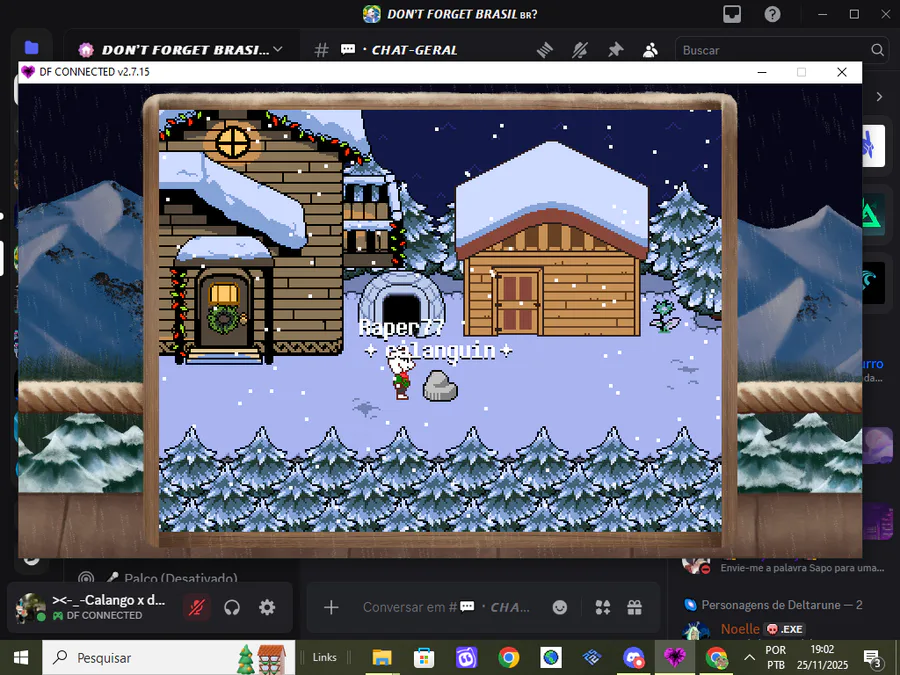Open the server folder icon in sidebar
This screenshot has width=900, height=675.
coord(32,48)
